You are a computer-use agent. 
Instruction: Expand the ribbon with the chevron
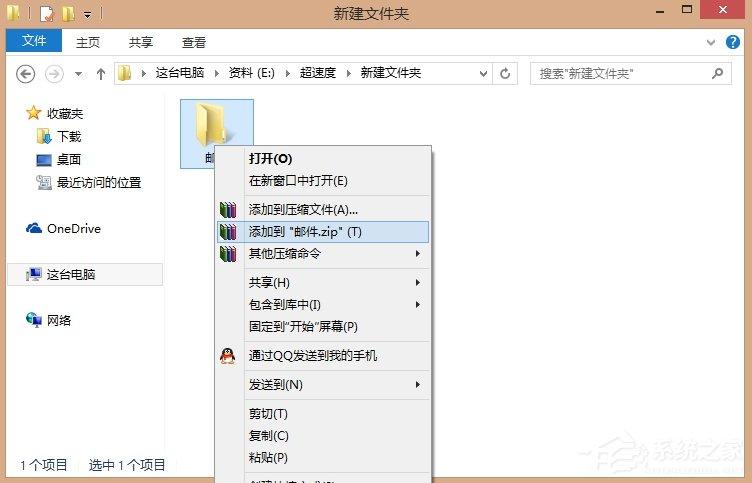[x=711, y=43]
